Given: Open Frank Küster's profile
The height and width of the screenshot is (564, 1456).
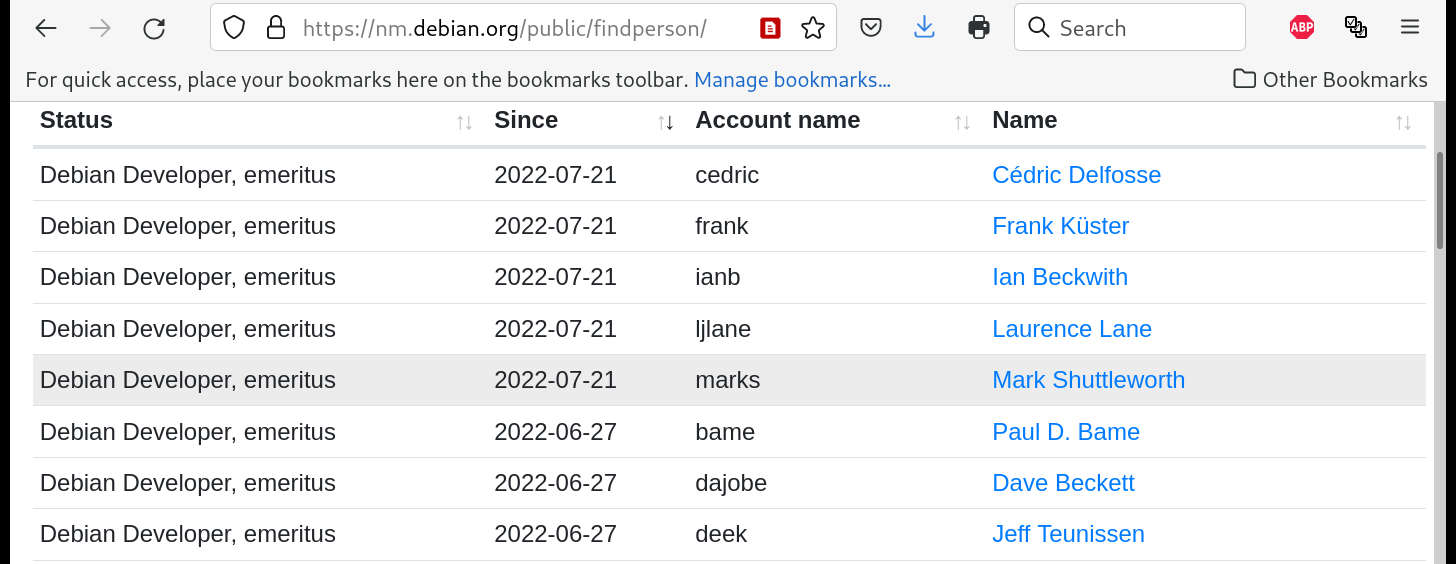Looking at the screenshot, I should coord(1060,226).
